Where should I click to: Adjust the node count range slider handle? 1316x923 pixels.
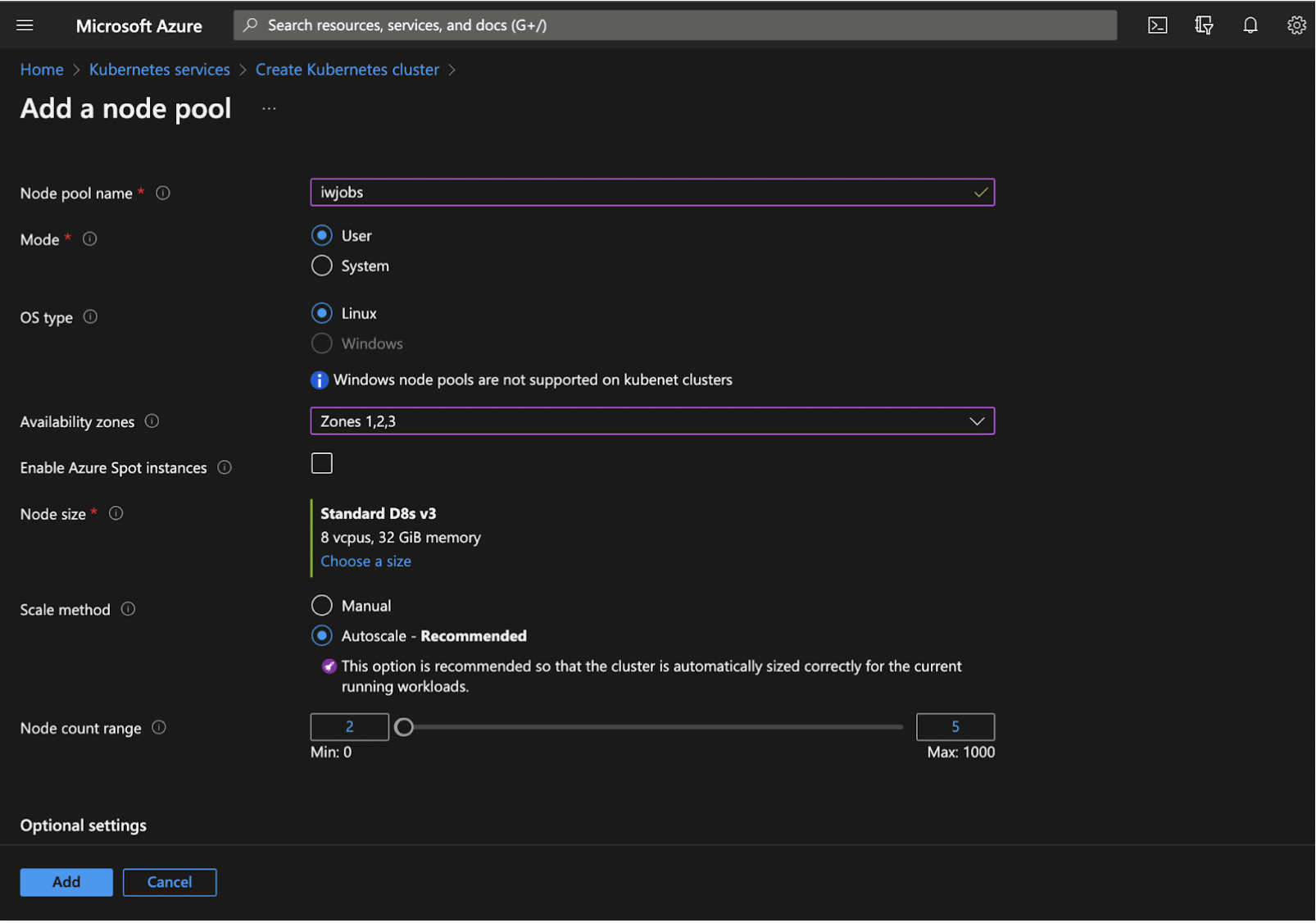tap(404, 727)
